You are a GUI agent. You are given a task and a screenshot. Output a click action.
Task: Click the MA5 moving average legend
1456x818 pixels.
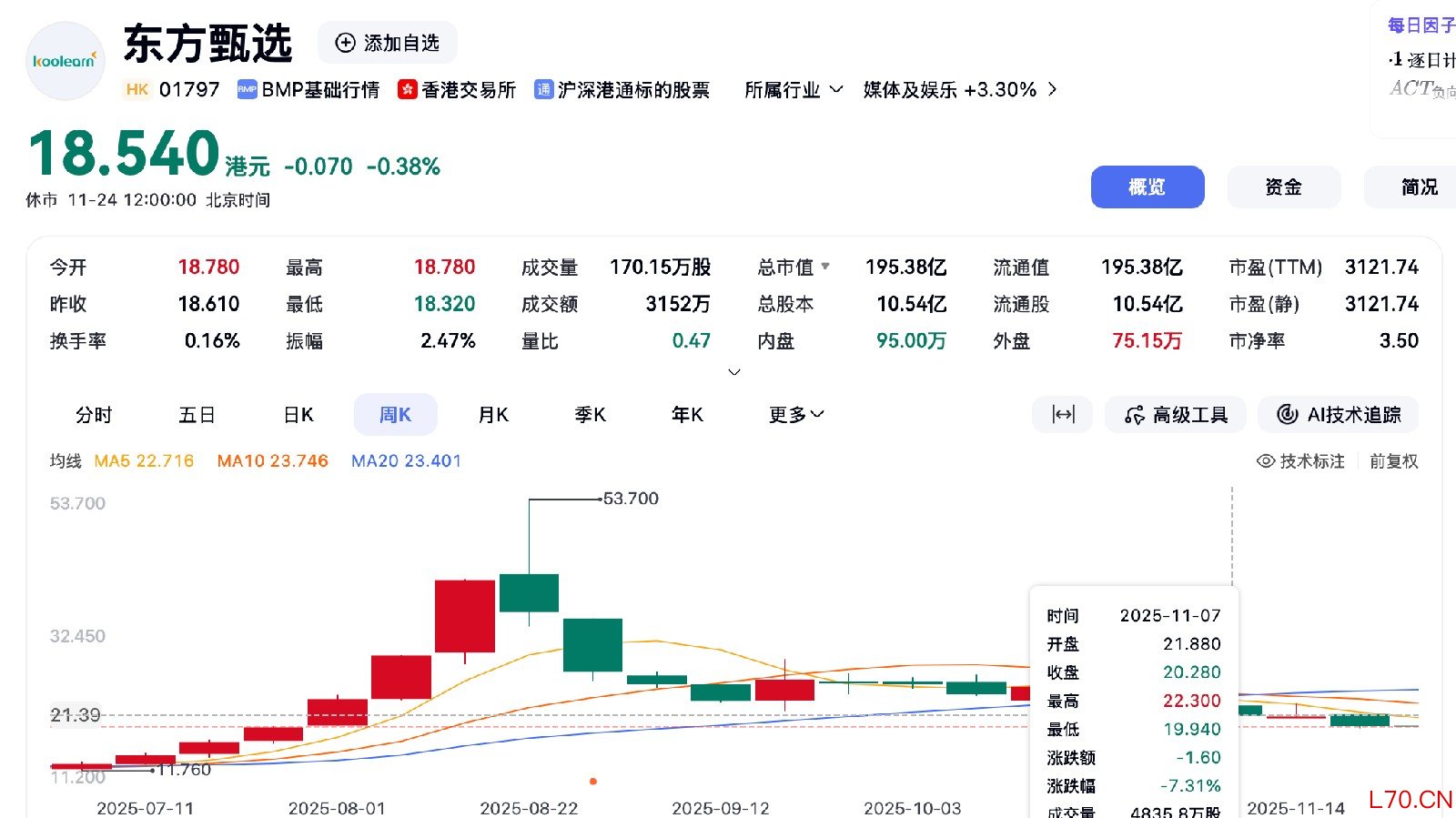144,461
